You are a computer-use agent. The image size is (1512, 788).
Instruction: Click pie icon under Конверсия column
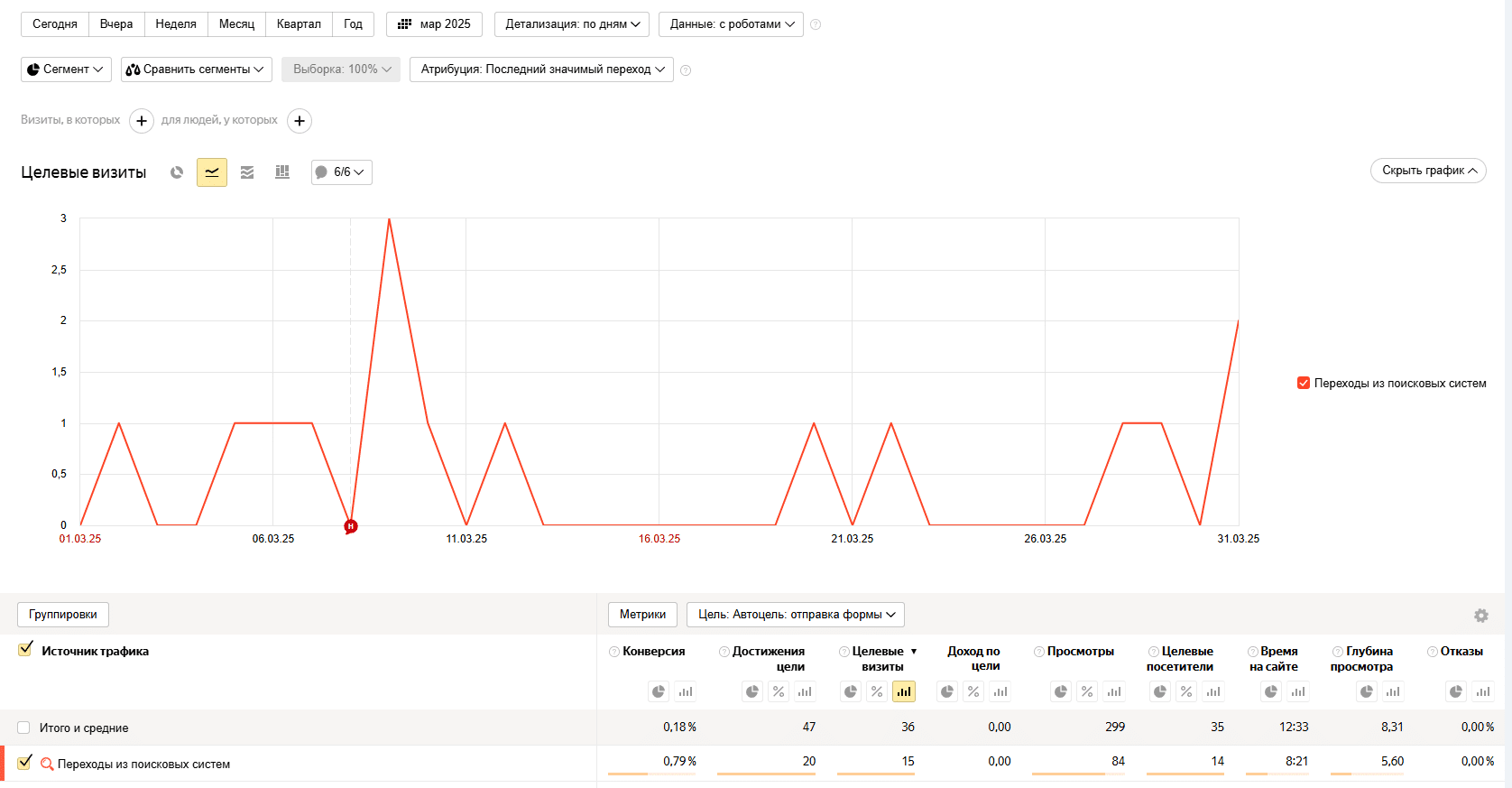[659, 691]
